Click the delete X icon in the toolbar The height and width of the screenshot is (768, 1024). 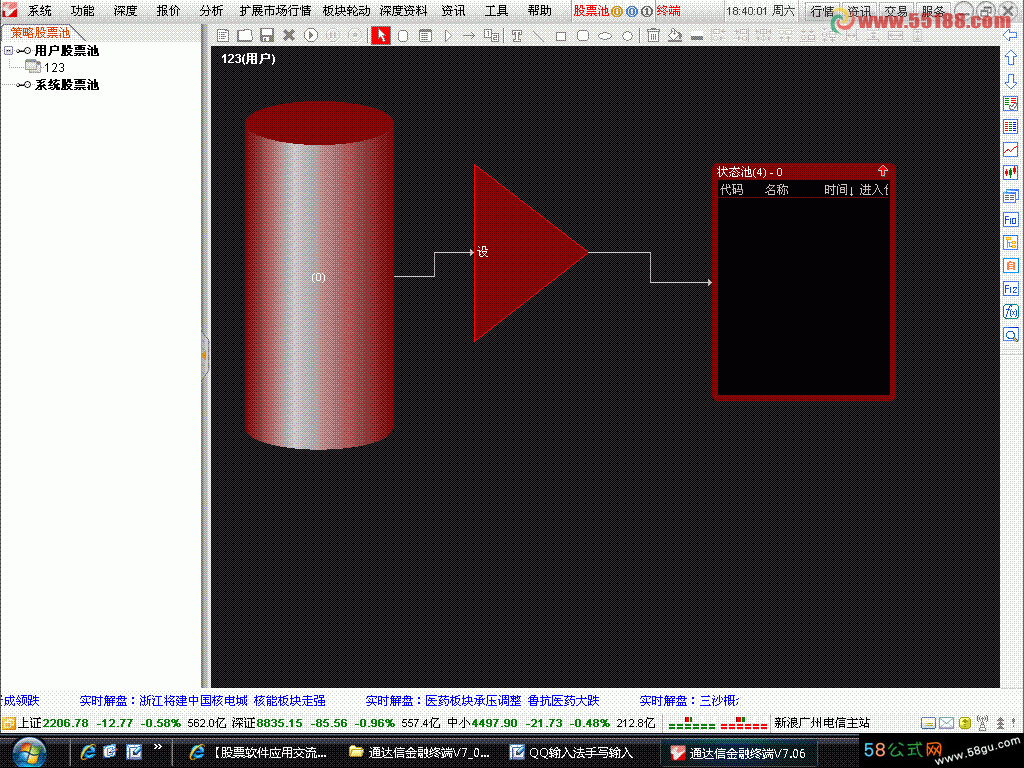click(x=289, y=35)
